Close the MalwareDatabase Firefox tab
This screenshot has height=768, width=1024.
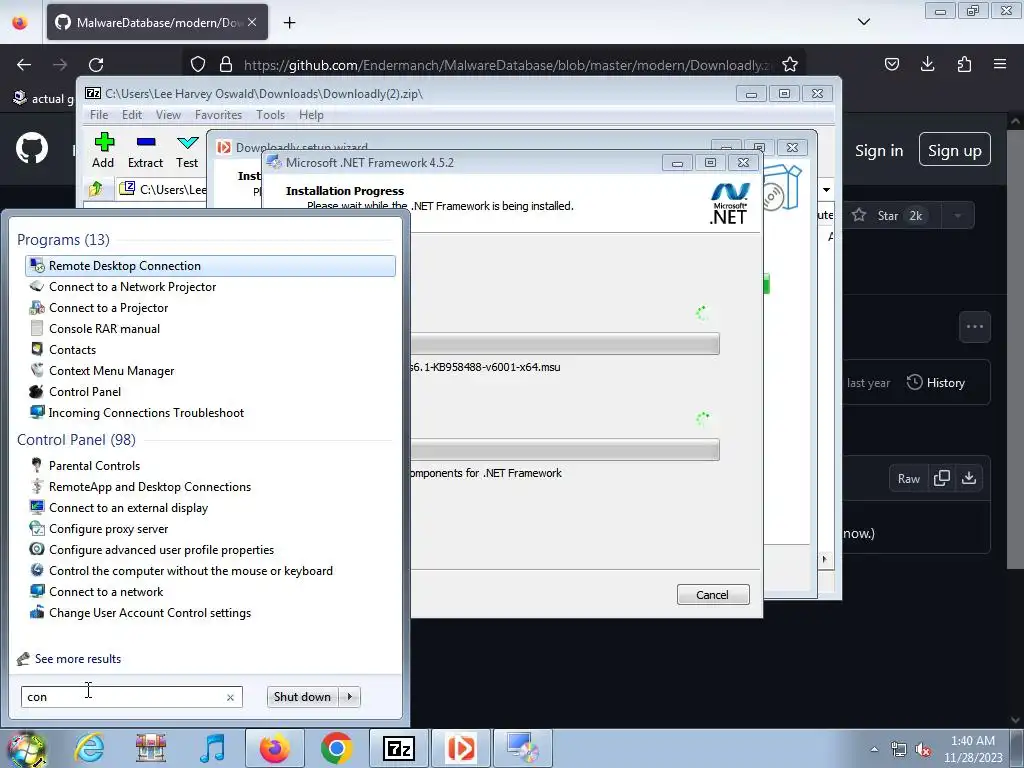click(x=252, y=22)
